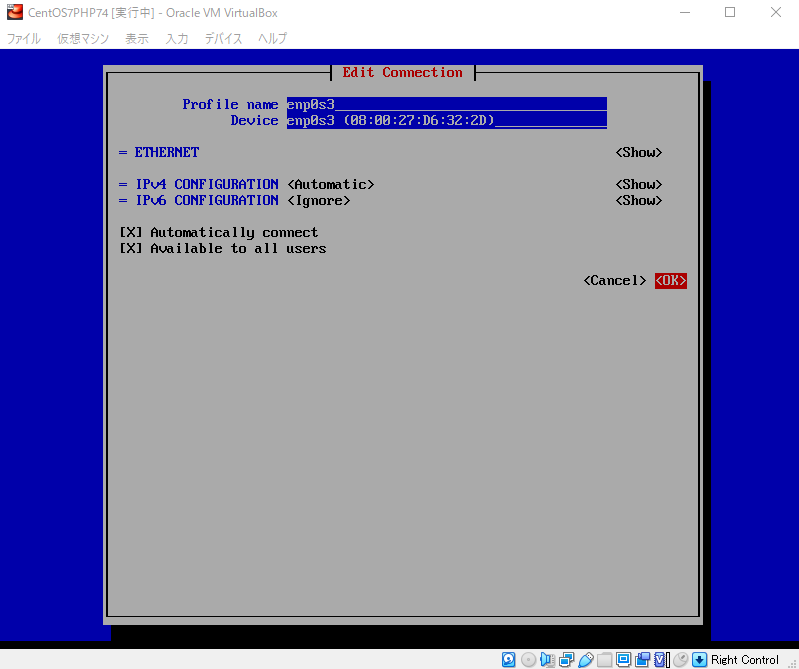Click the audio status icon
799x669 pixels.
coord(547,660)
